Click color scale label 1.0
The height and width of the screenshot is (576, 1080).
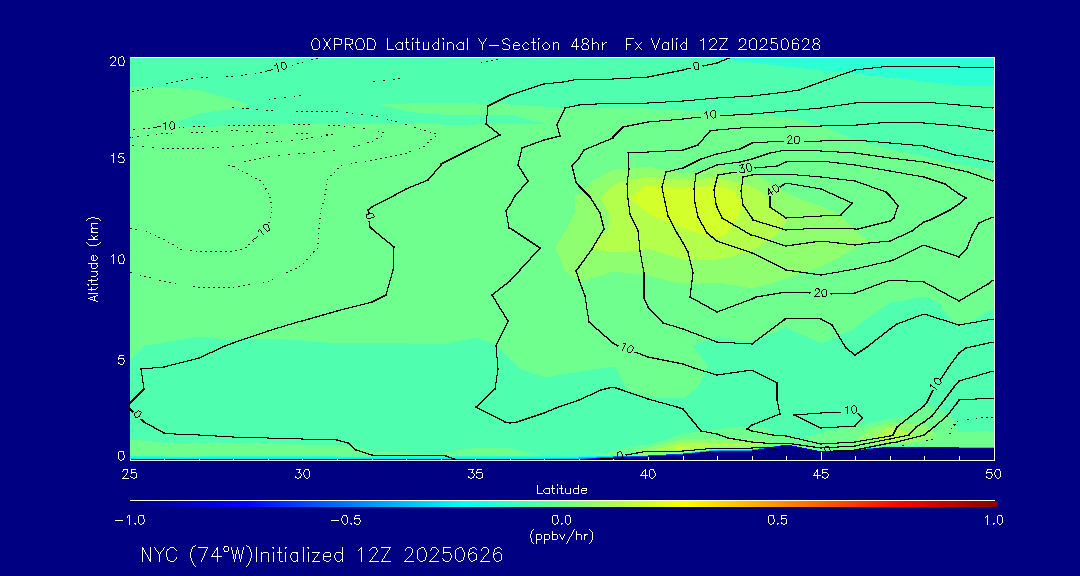(994, 520)
